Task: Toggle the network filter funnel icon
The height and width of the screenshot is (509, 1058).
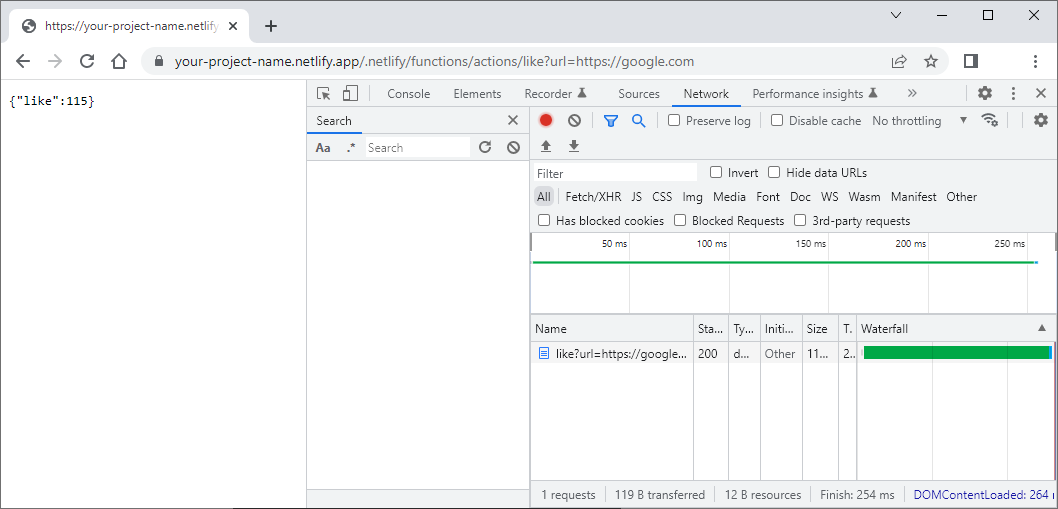Action: (x=611, y=120)
